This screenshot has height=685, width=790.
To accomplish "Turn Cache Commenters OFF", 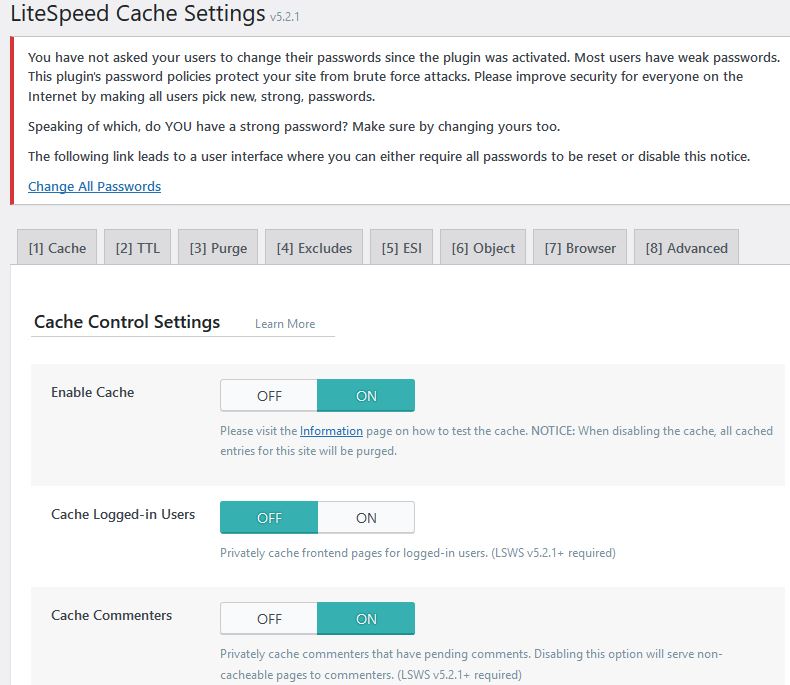I will (269, 619).
